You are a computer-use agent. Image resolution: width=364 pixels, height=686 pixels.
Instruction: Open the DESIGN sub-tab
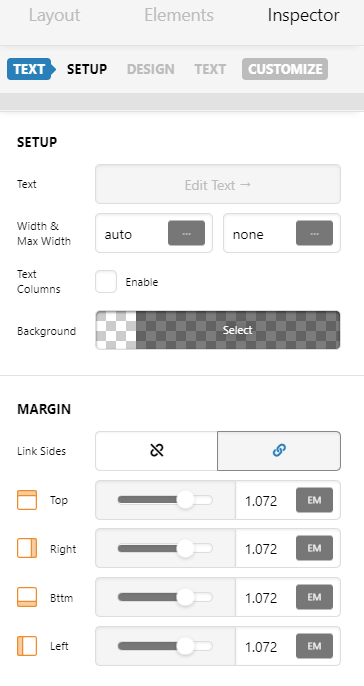point(150,69)
